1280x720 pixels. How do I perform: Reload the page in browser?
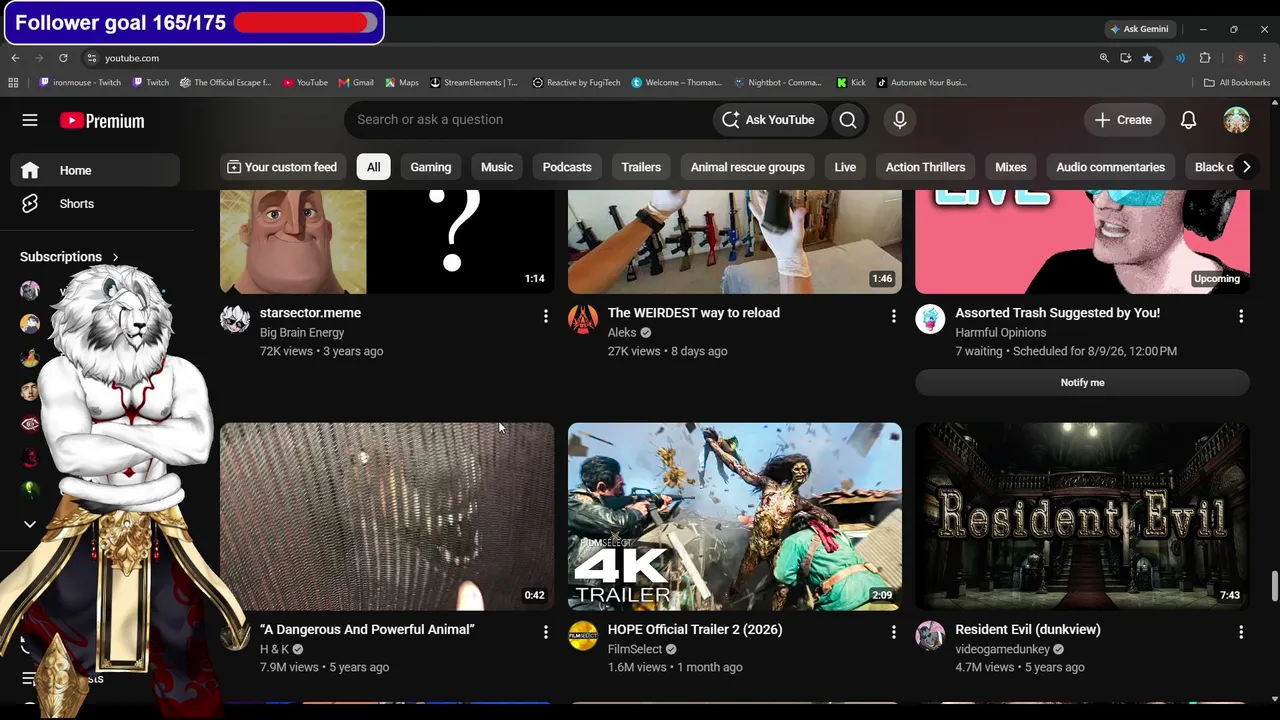63,58
